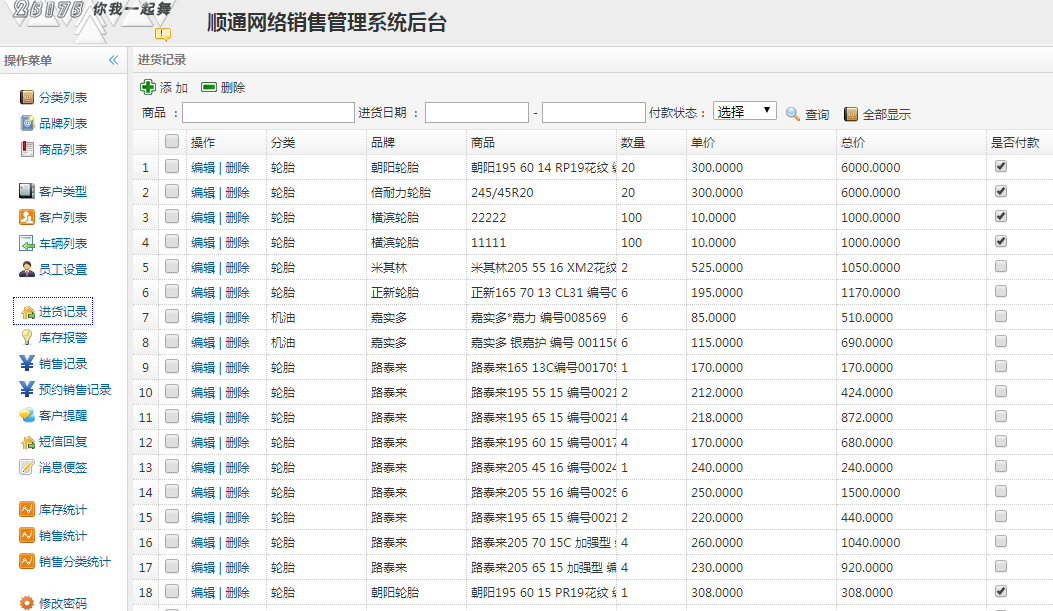Open the payment status (付款状态) dropdown
Screen dimensions: 1053x611
pos(744,112)
